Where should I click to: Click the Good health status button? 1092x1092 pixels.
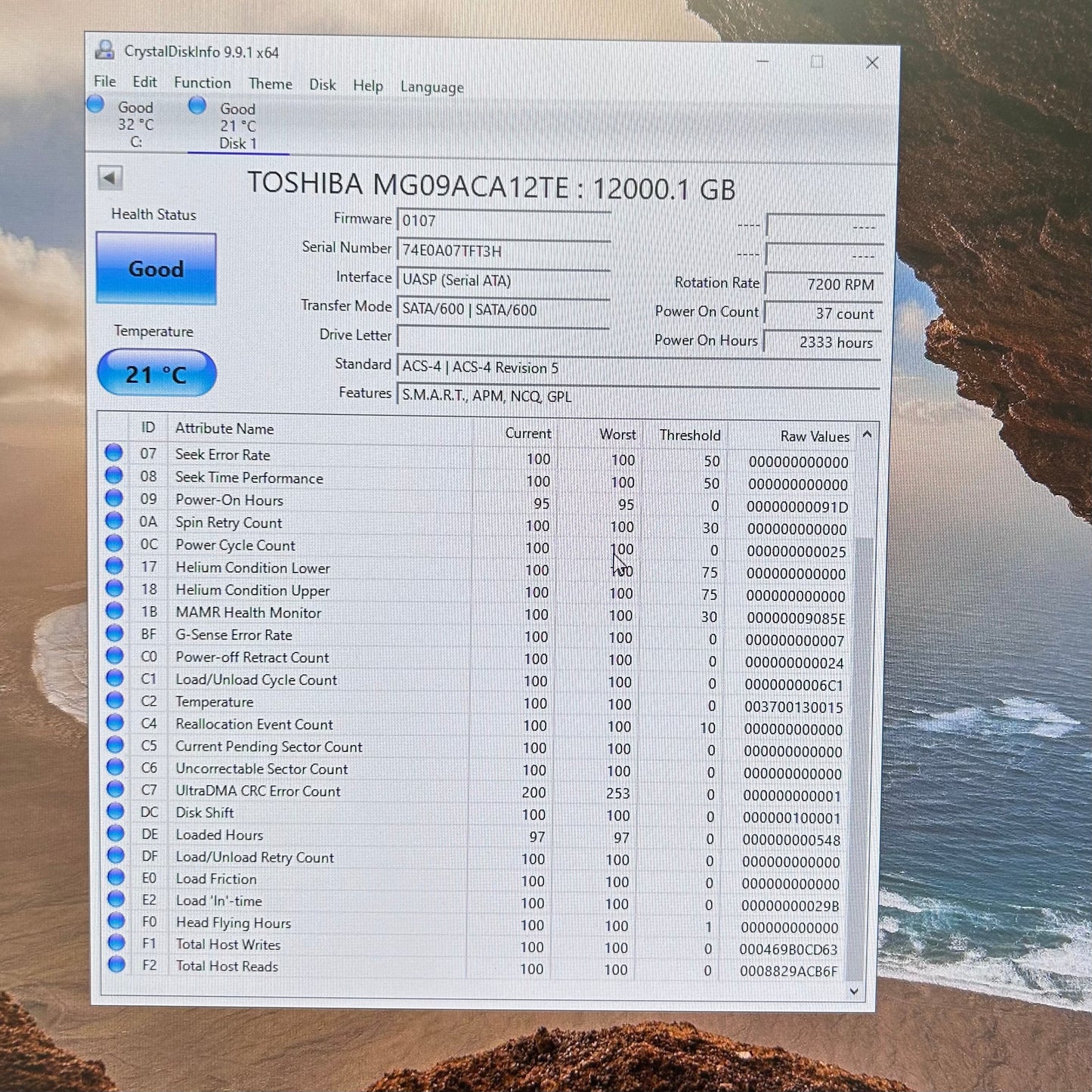coord(156,268)
